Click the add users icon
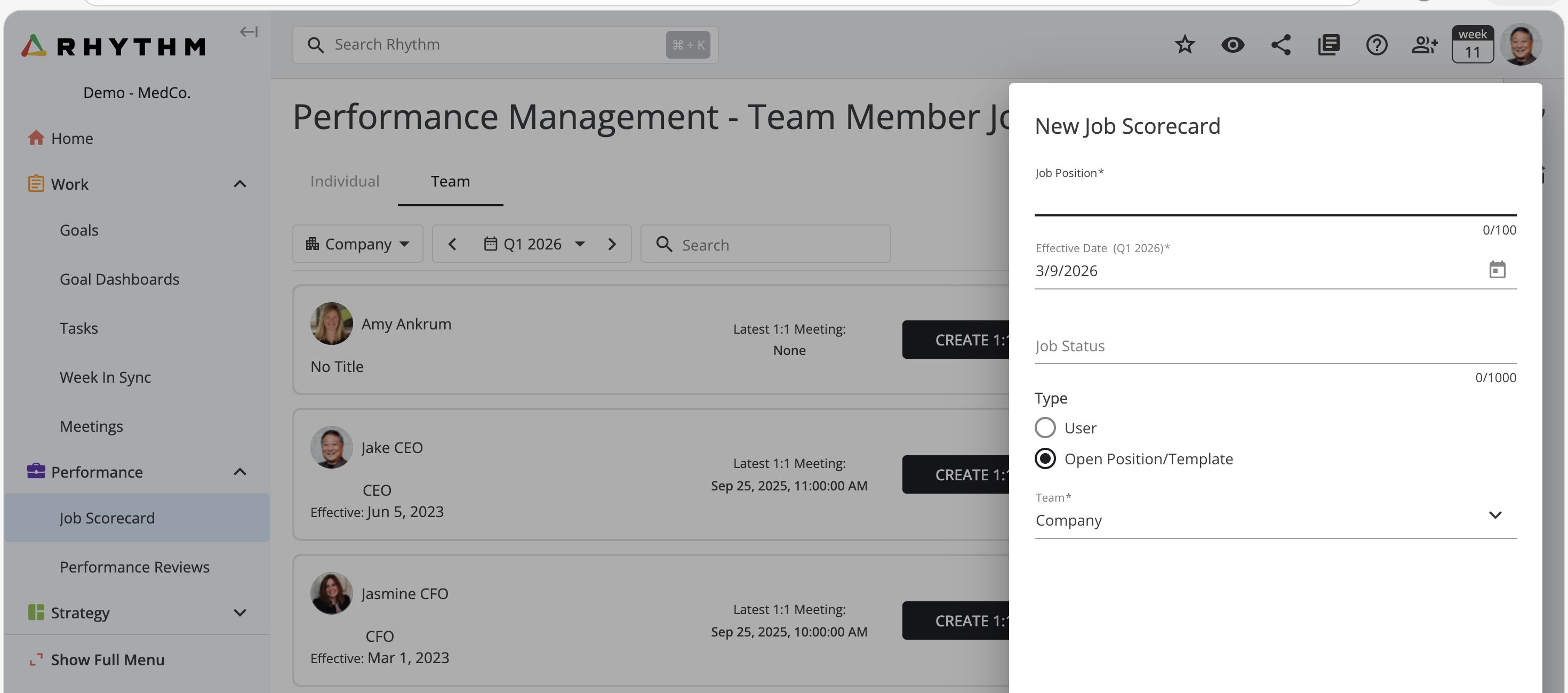The image size is (1568, 693). [1424, 44]
